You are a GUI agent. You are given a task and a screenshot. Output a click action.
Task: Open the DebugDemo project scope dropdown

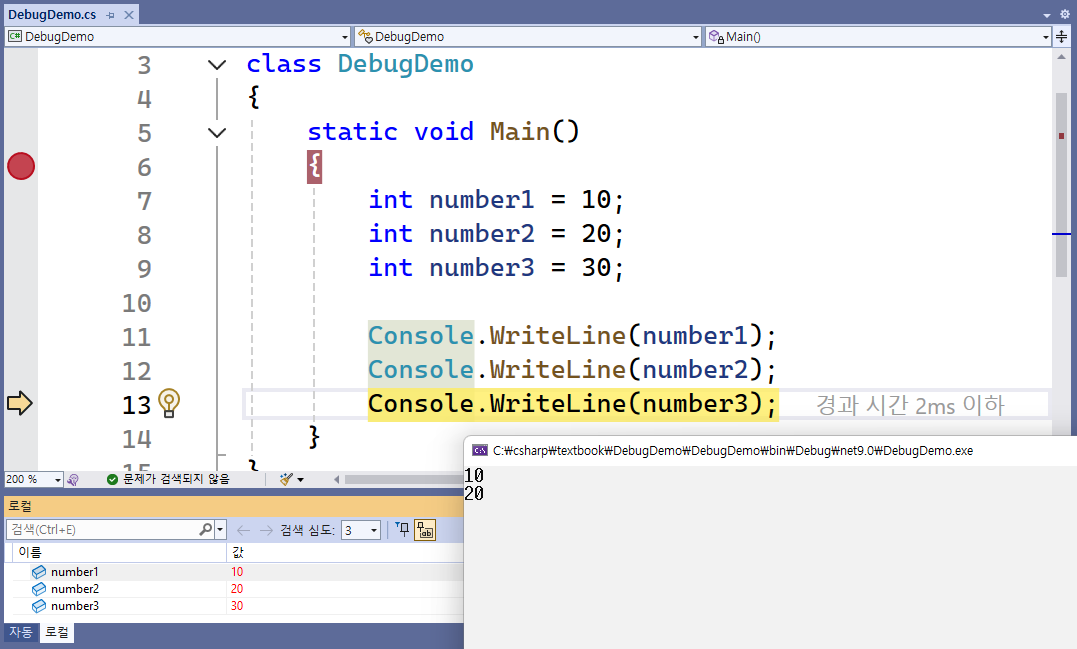[344, 37]
